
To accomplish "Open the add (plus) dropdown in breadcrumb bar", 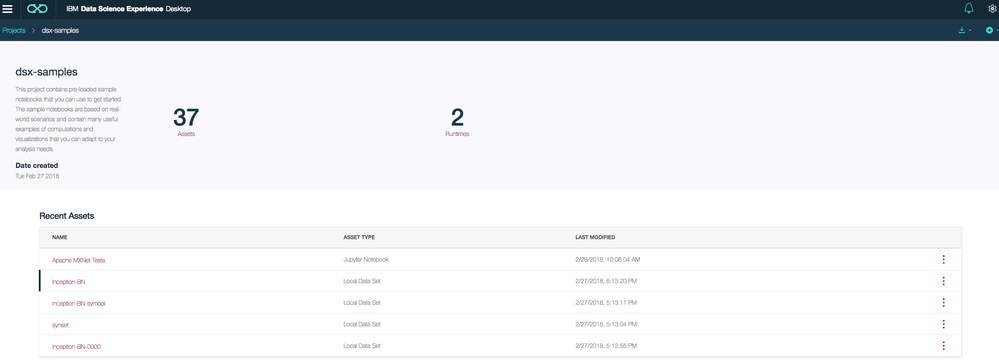I will coord(991,30).
